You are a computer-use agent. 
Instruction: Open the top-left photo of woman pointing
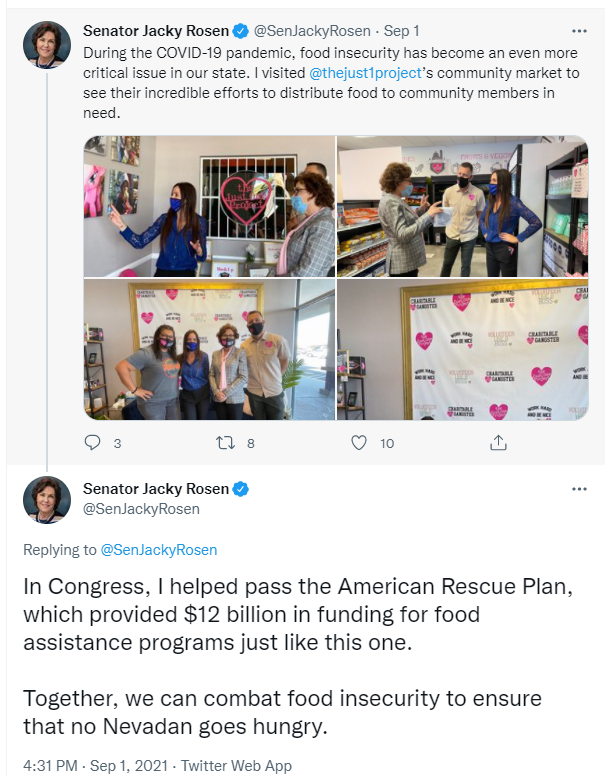(x=209, y=207)
